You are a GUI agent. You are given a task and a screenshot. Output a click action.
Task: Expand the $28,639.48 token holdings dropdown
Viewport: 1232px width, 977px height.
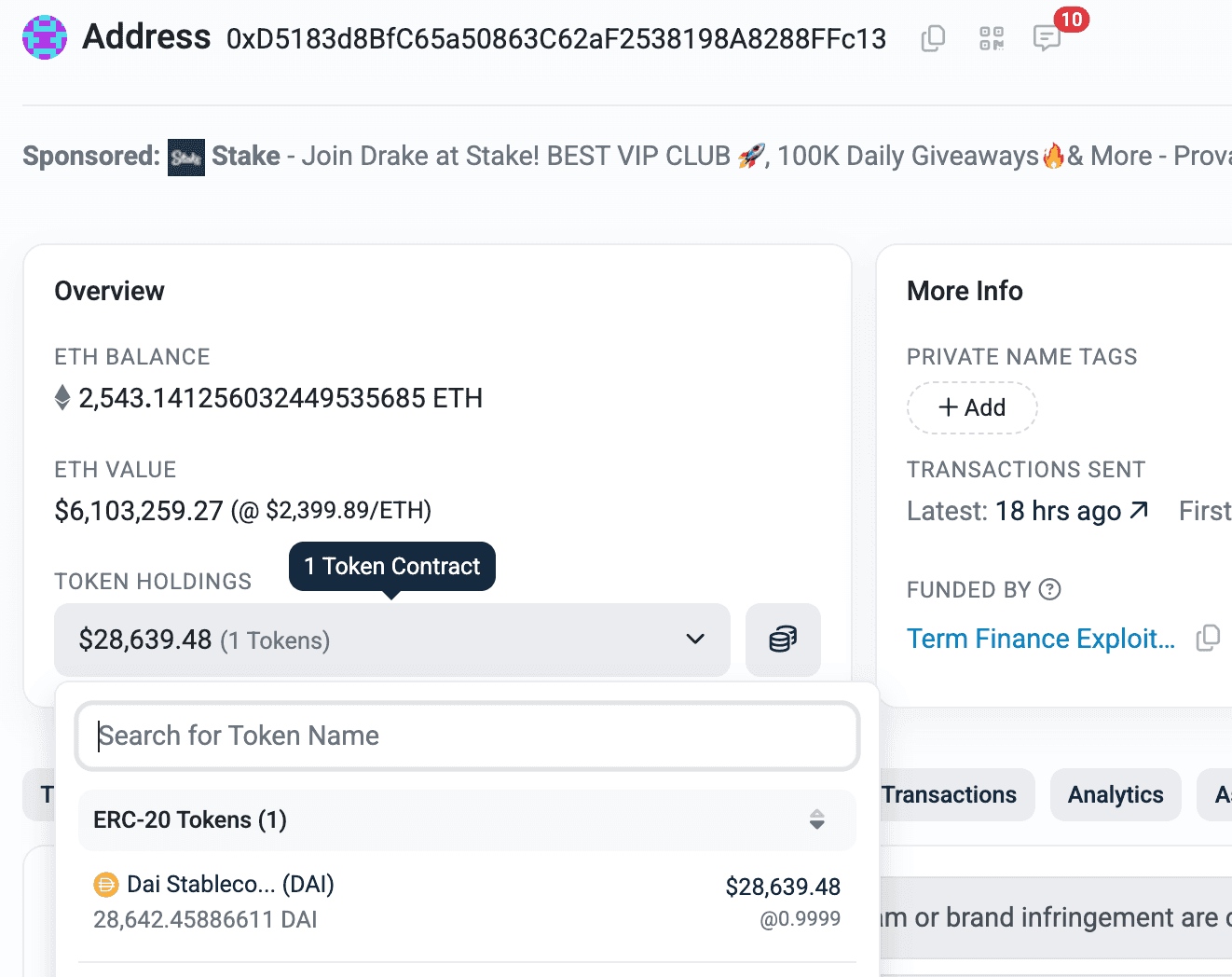pyautogui.click(x=392, y=640)
